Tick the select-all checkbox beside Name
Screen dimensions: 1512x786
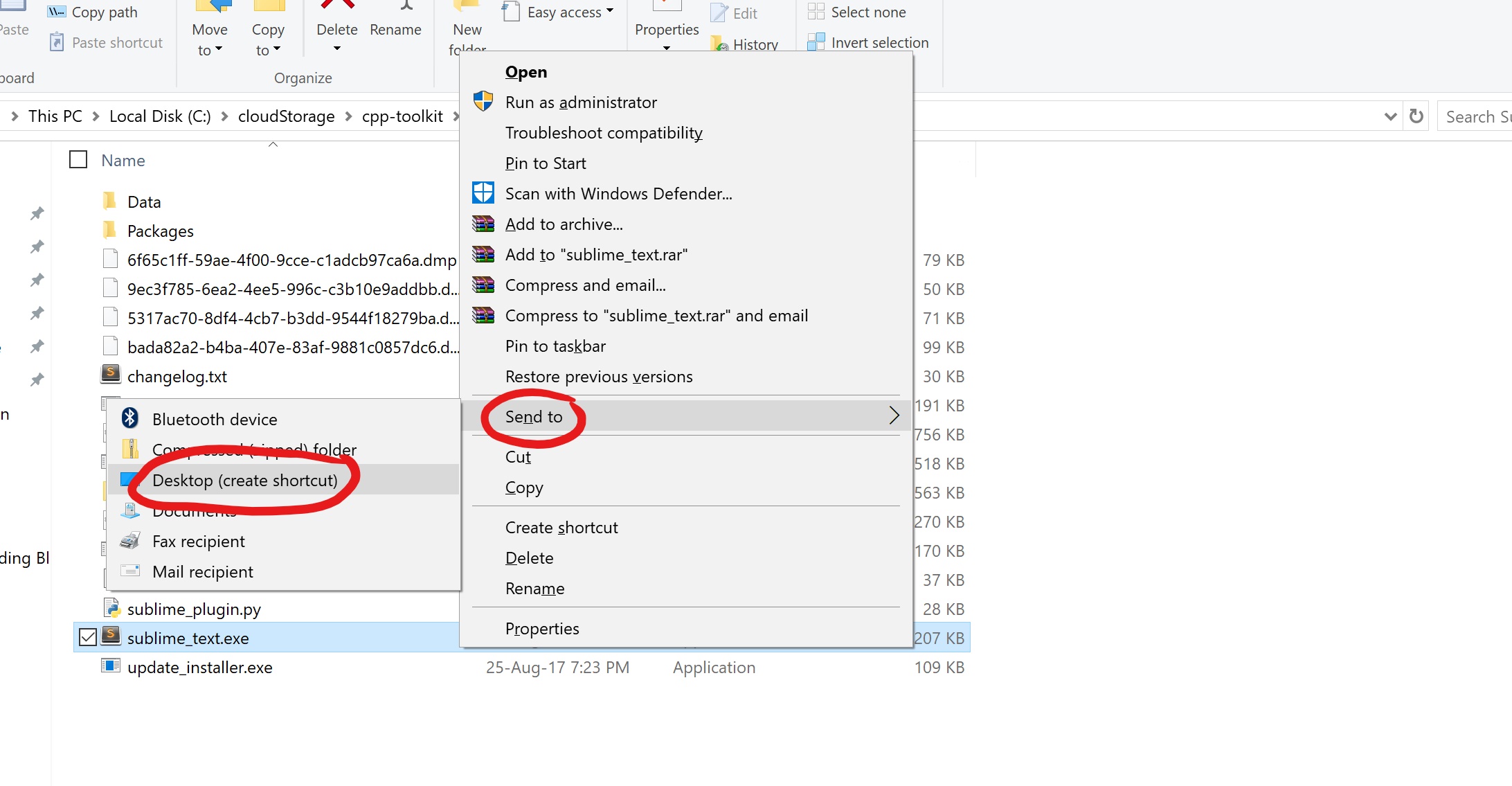[78, 160]
